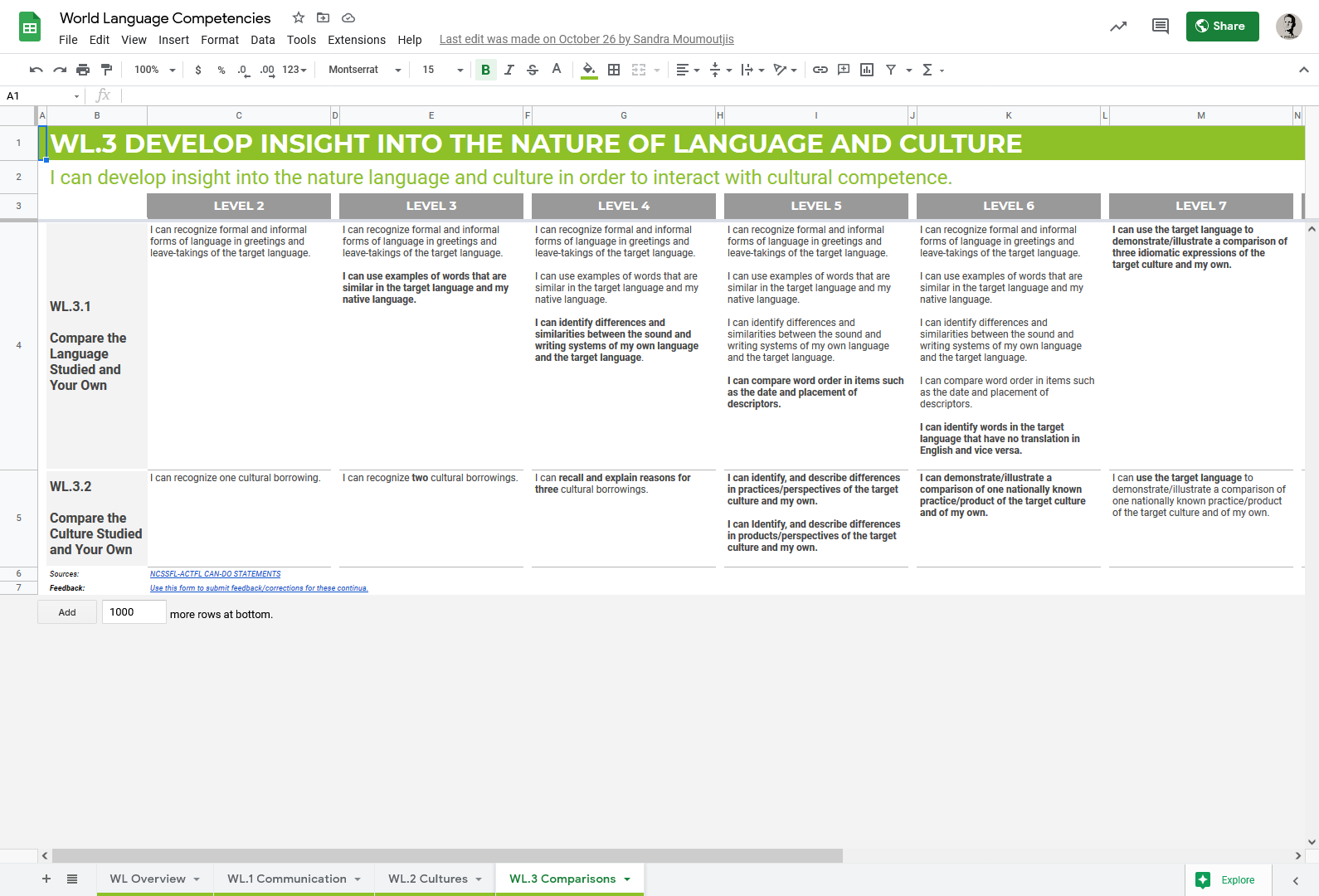Open the zoom level dropdown
The width and height of the screenshot is (1319, 896).
click(x=154, y=70)
